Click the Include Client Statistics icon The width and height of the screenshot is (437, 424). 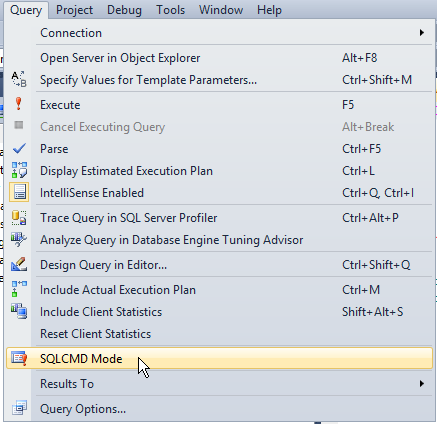[19, 311]
